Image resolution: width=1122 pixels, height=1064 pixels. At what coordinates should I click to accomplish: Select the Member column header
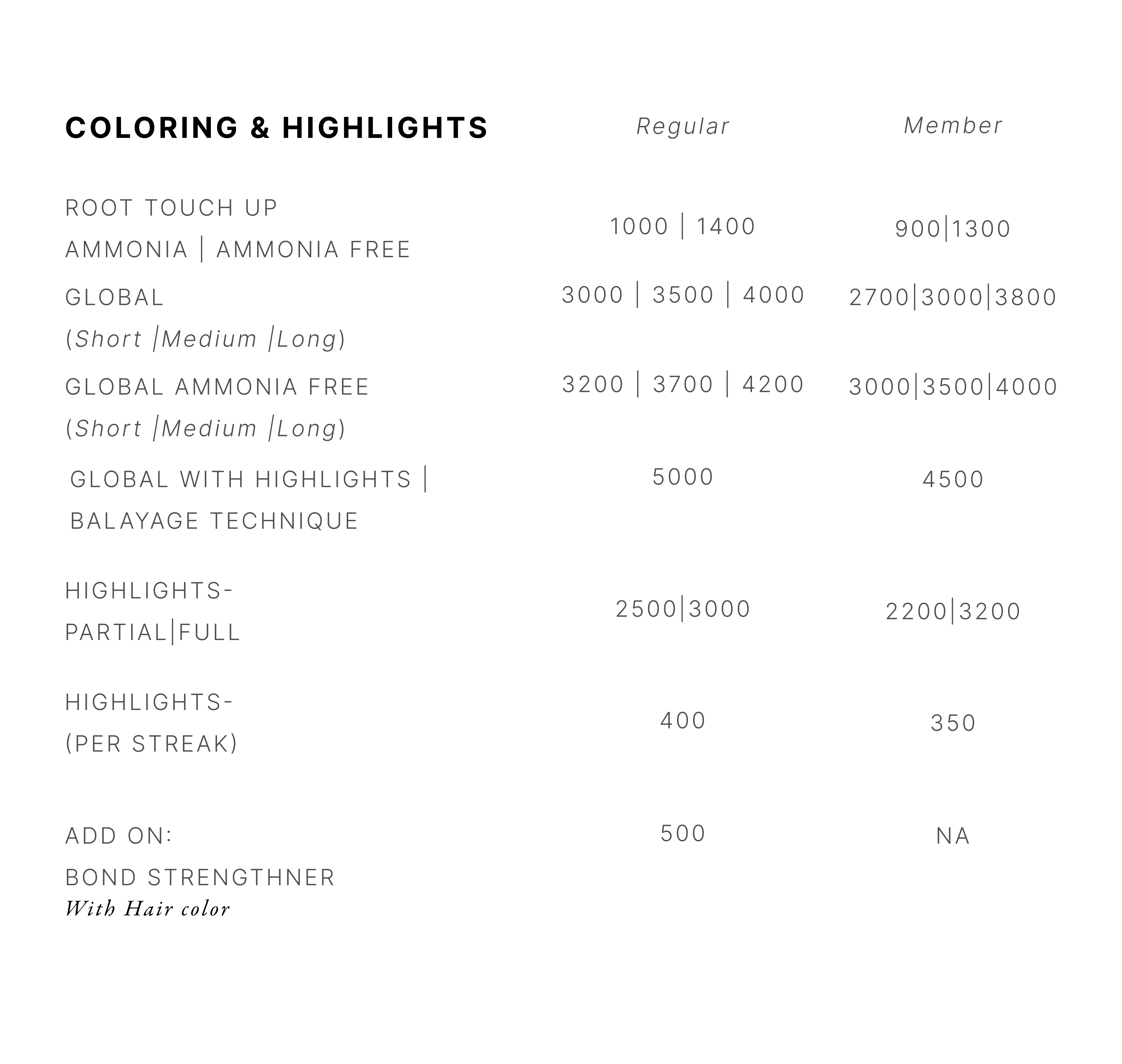[953, 126]
